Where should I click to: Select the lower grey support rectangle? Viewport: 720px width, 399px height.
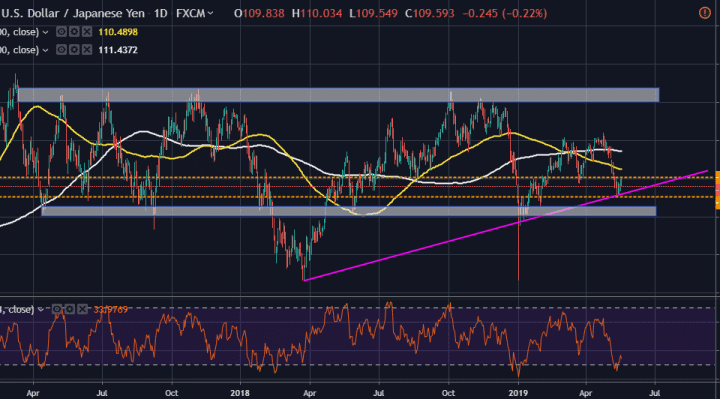pyautogui.click(x=349, y=211)
